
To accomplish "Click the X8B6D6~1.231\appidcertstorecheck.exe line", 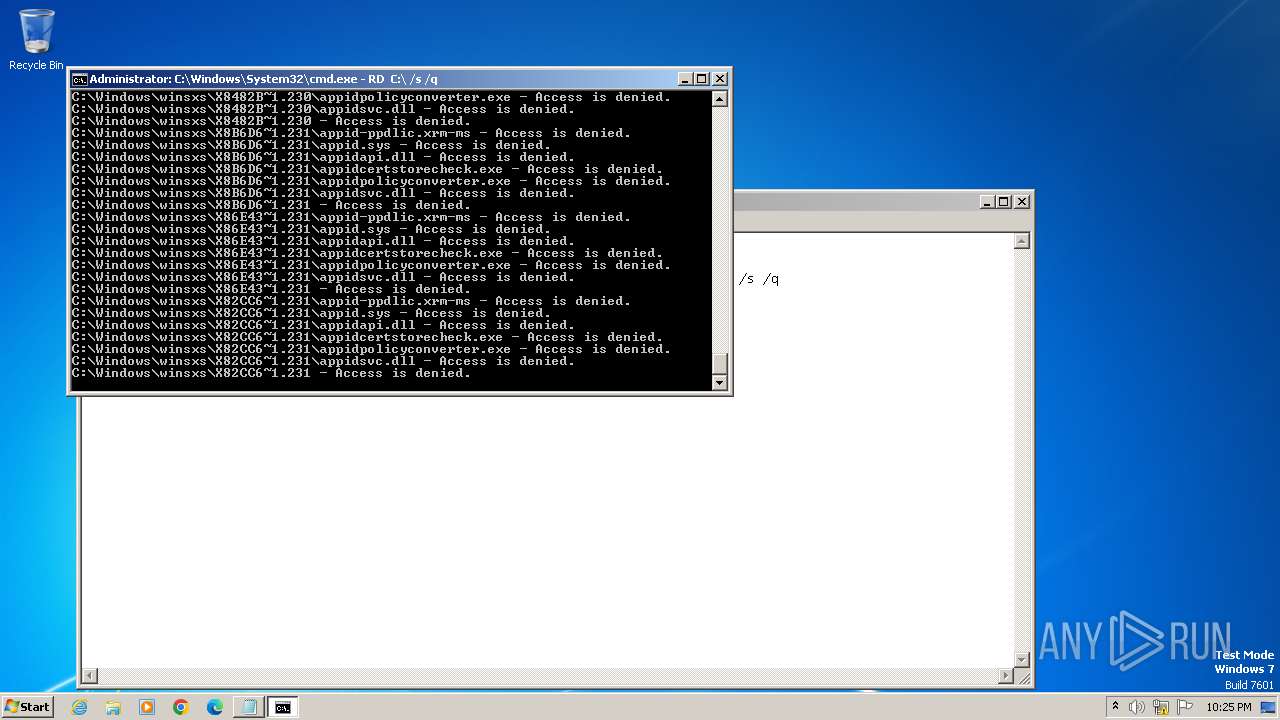I will 367,169.
